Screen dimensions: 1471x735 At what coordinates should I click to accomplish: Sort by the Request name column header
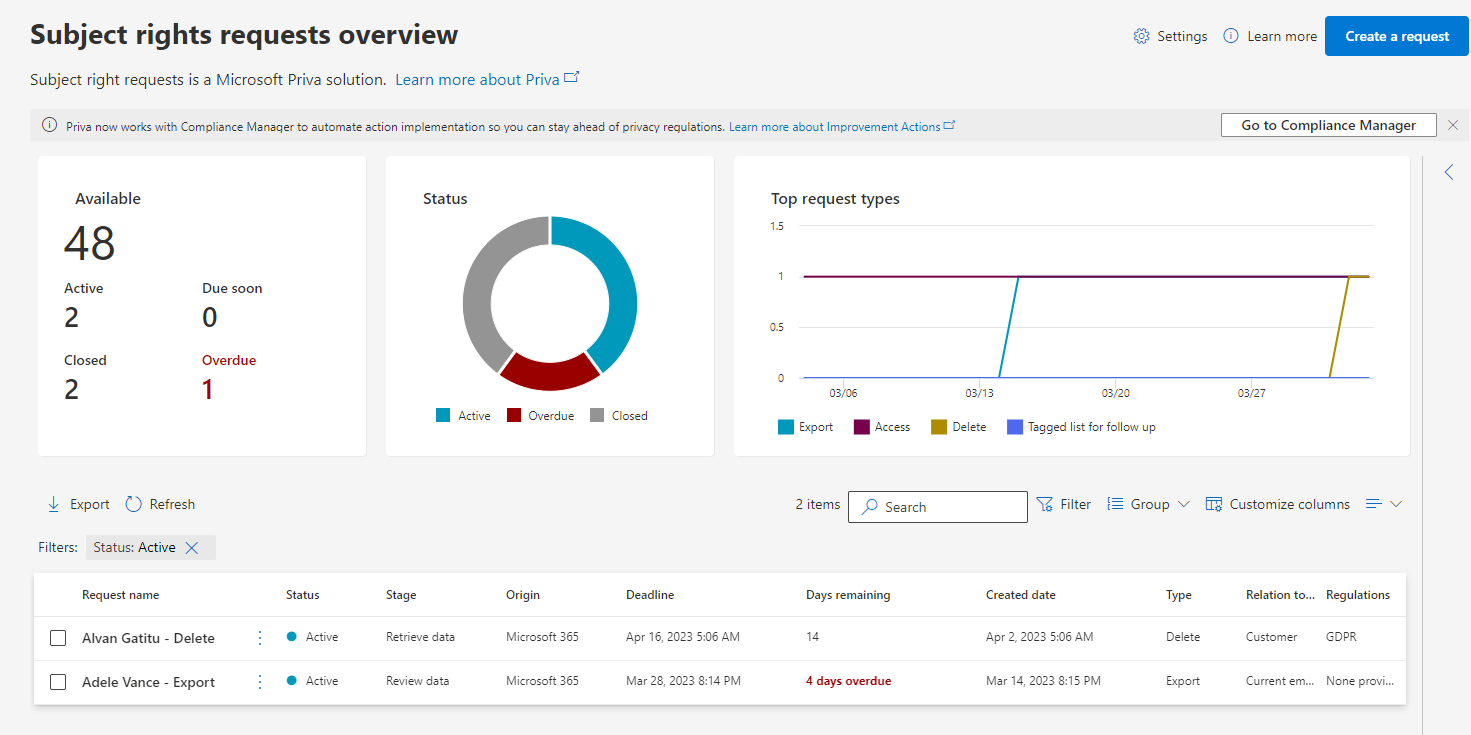(x=120, y=595)
